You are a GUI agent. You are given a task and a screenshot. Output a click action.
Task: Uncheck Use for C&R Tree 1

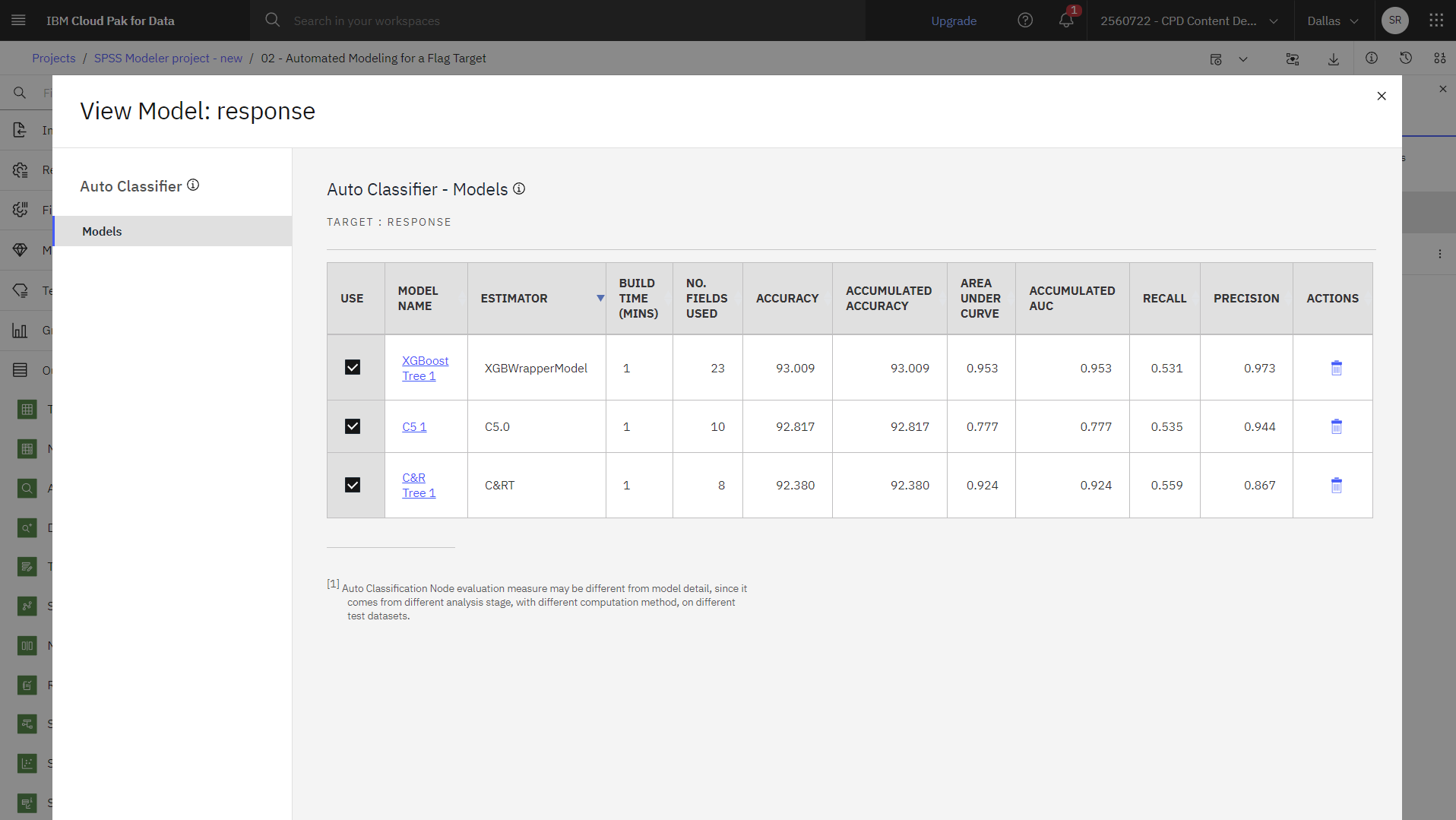[x=353, y=485]
